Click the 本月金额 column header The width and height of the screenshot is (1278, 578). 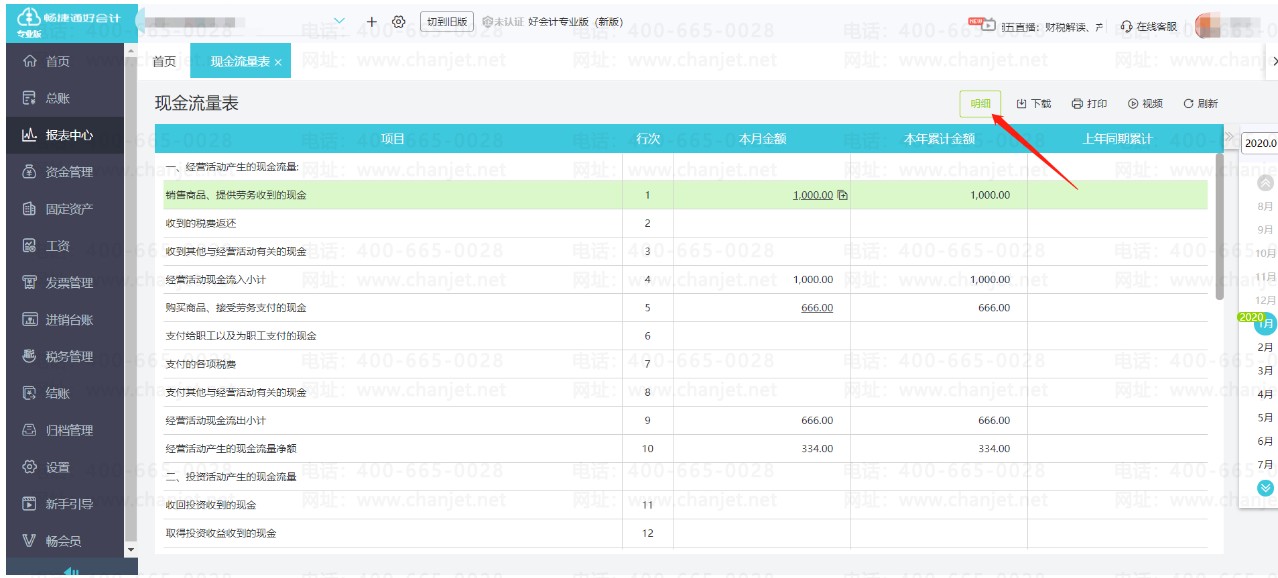(762, 139)
